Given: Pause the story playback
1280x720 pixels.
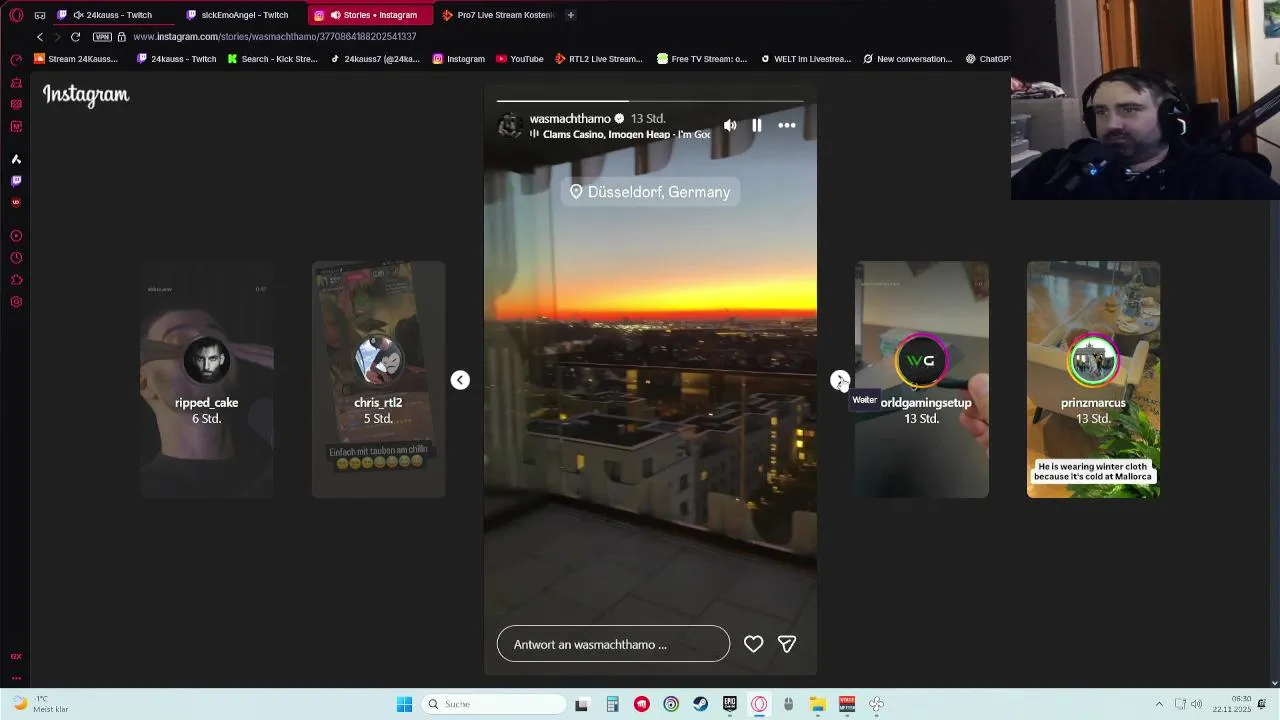Looking at the screenshot, I should click(757, 125).
